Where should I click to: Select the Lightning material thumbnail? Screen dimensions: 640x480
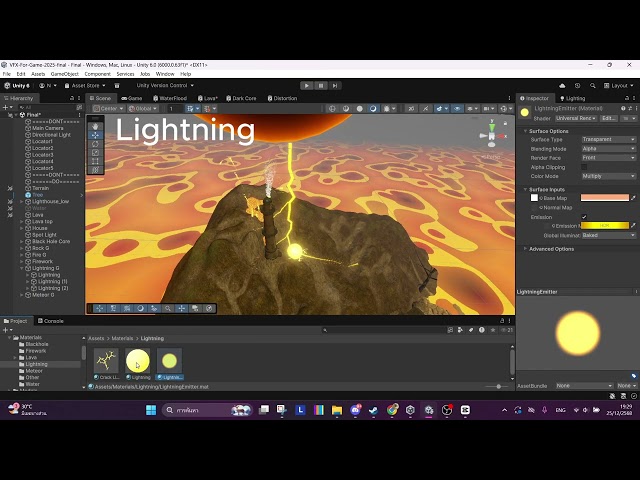[138, 363]
